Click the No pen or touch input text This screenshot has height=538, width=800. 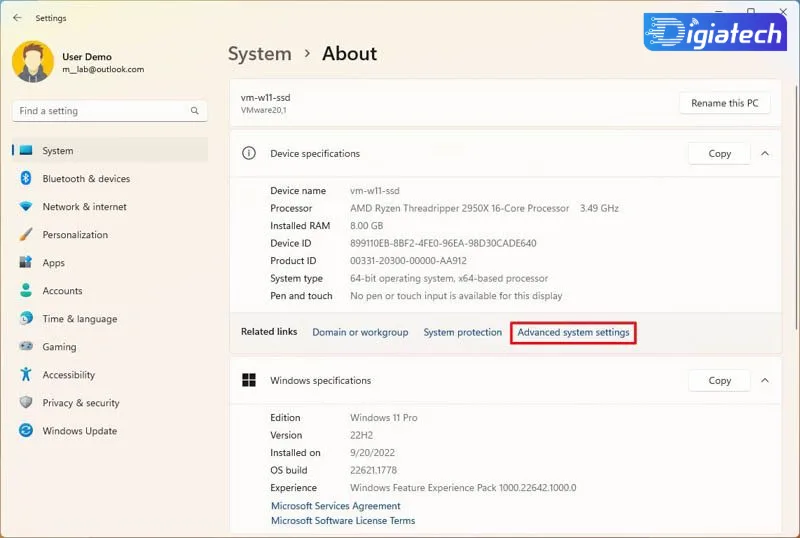click(x=456, y=296)
